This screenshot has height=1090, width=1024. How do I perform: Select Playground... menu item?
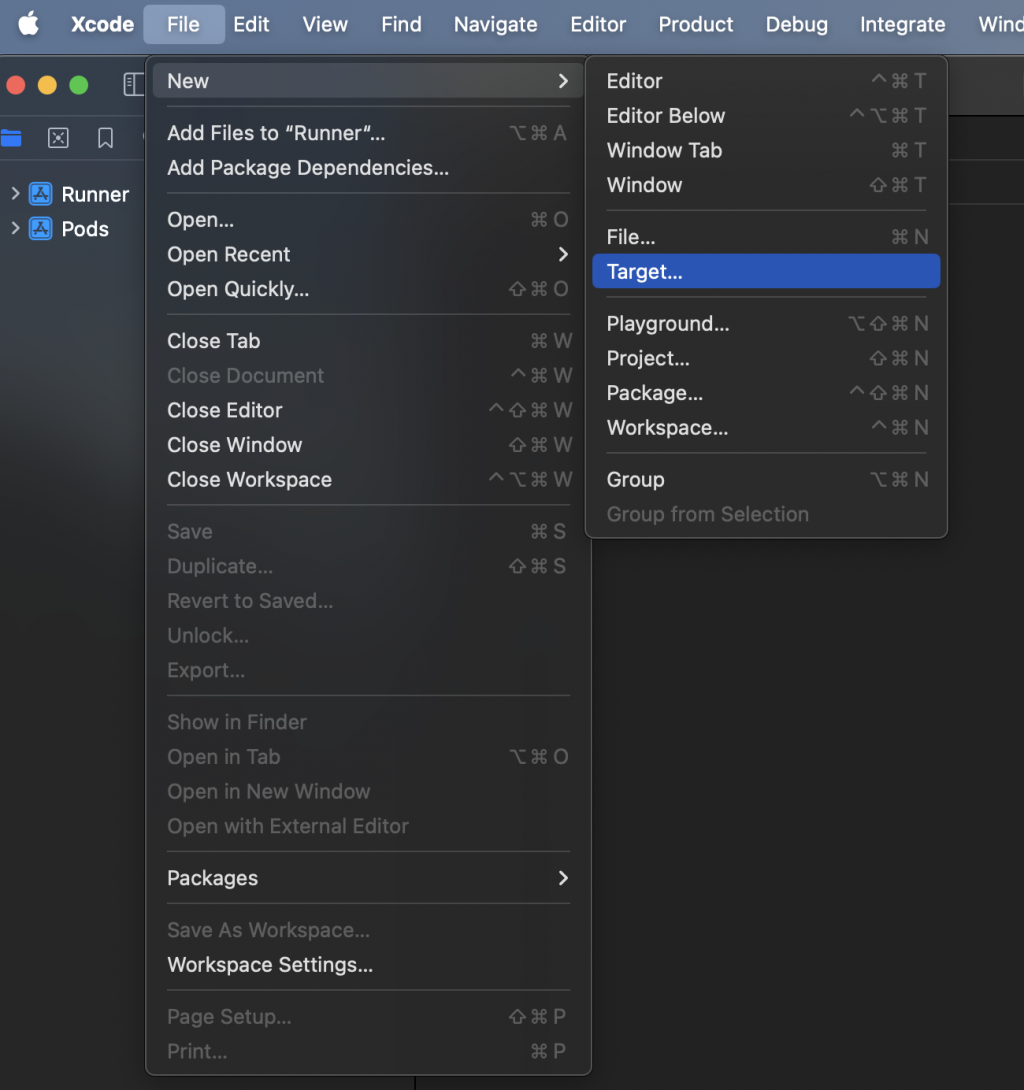[766, 323]
